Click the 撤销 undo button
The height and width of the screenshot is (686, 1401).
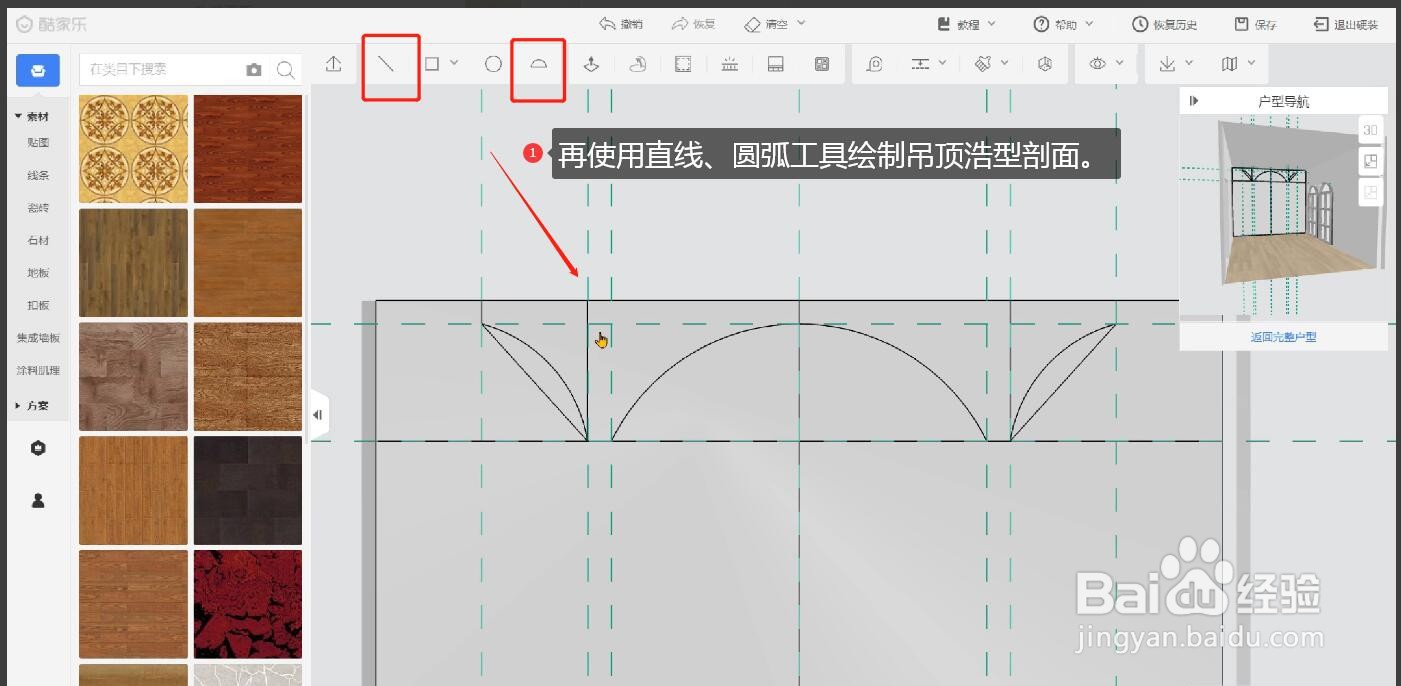pos(620,24)
